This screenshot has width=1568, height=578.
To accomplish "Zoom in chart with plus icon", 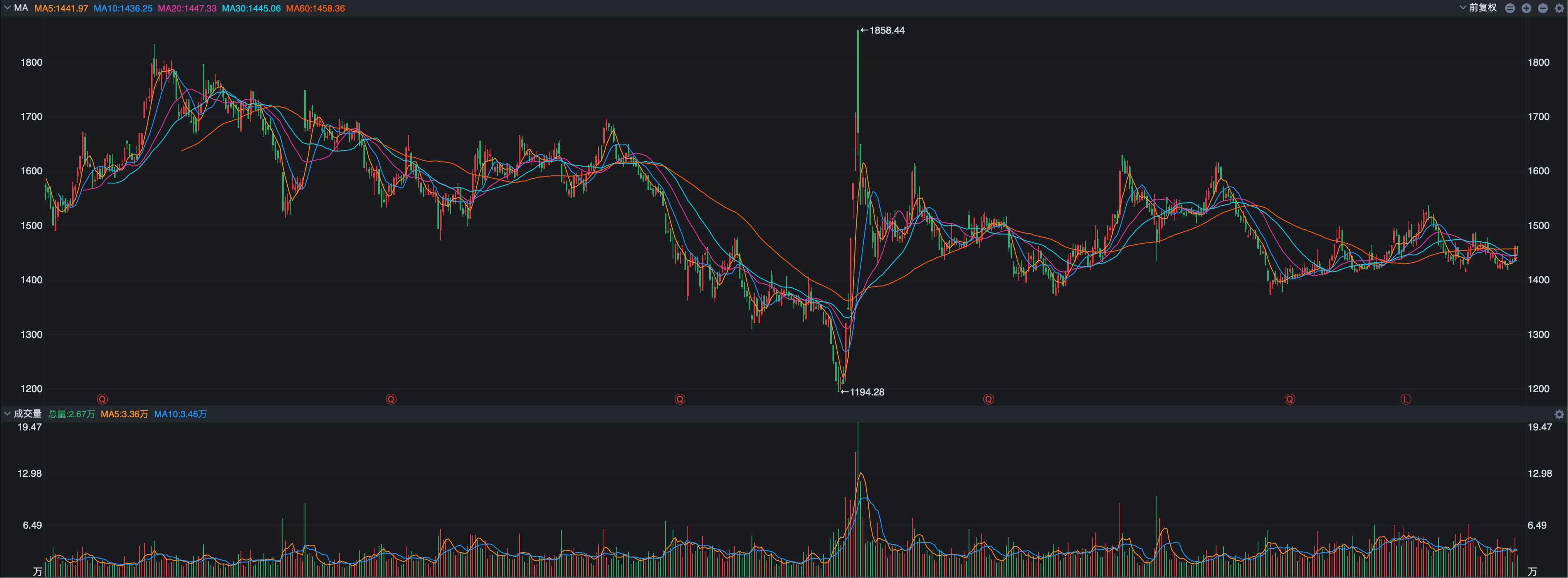I will (x=1526, y=9).
